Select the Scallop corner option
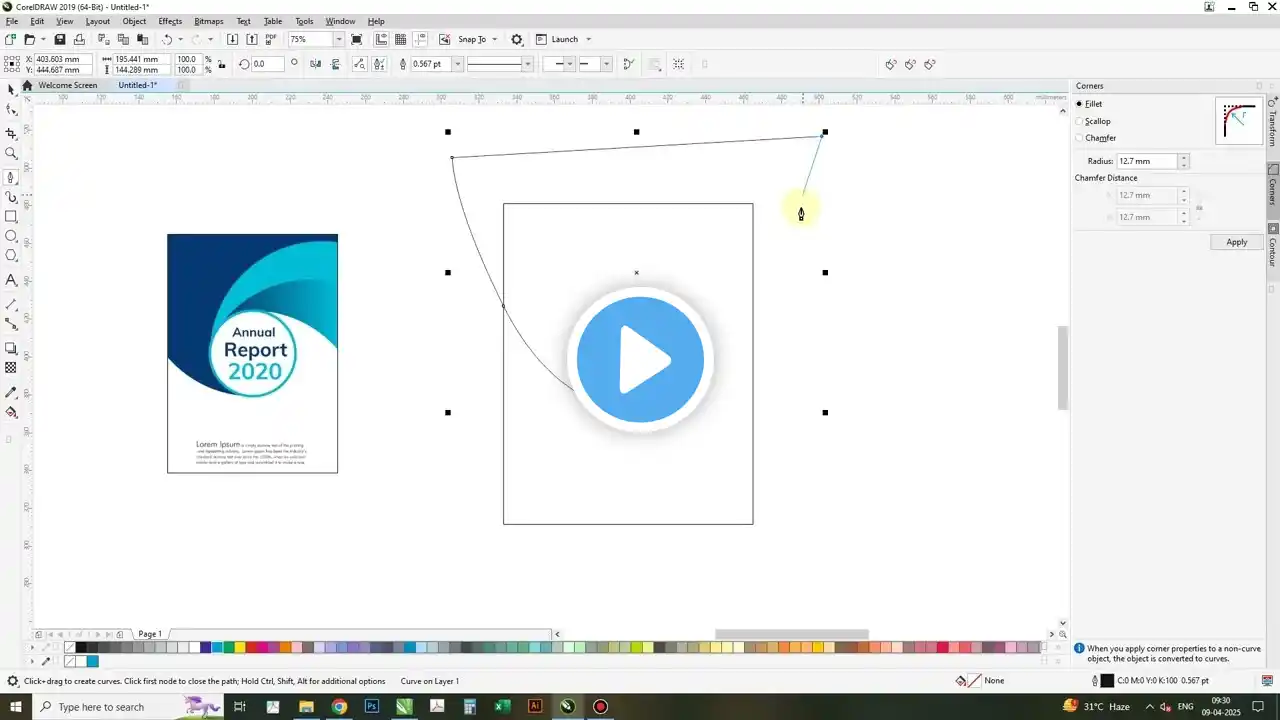The image size is (1280, 720). (1093, 121)
